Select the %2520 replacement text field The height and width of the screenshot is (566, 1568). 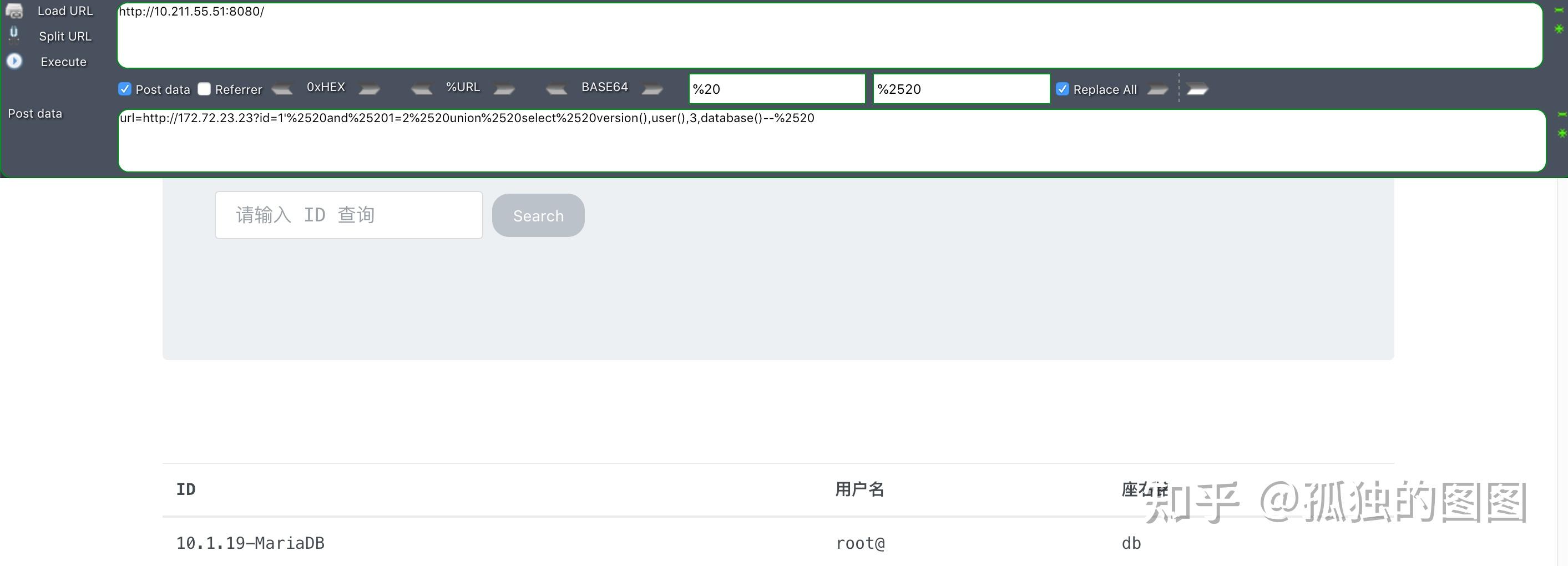(960, 89)
